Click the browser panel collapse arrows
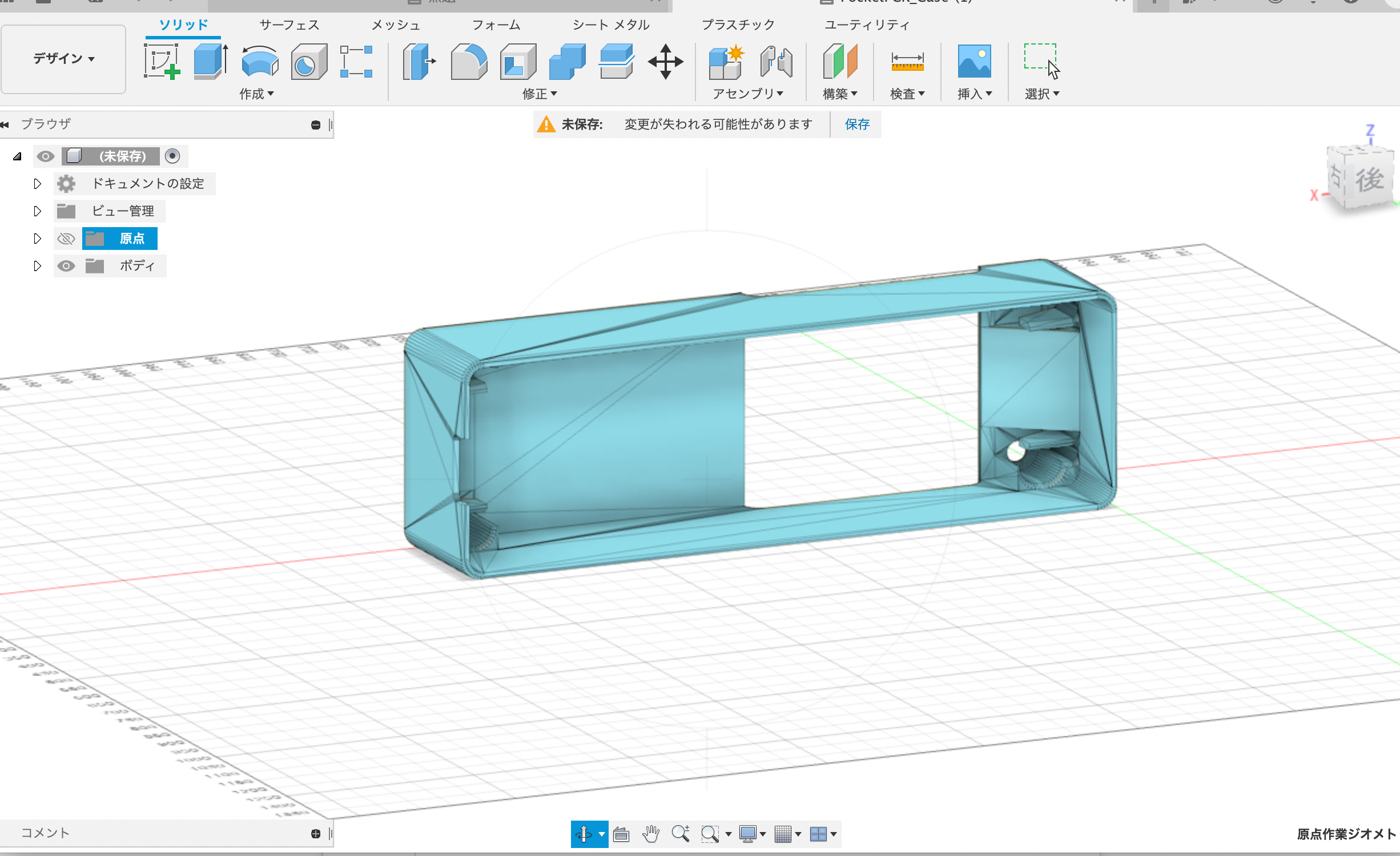This screenshot has width=1400, height=856. [5, 124]
